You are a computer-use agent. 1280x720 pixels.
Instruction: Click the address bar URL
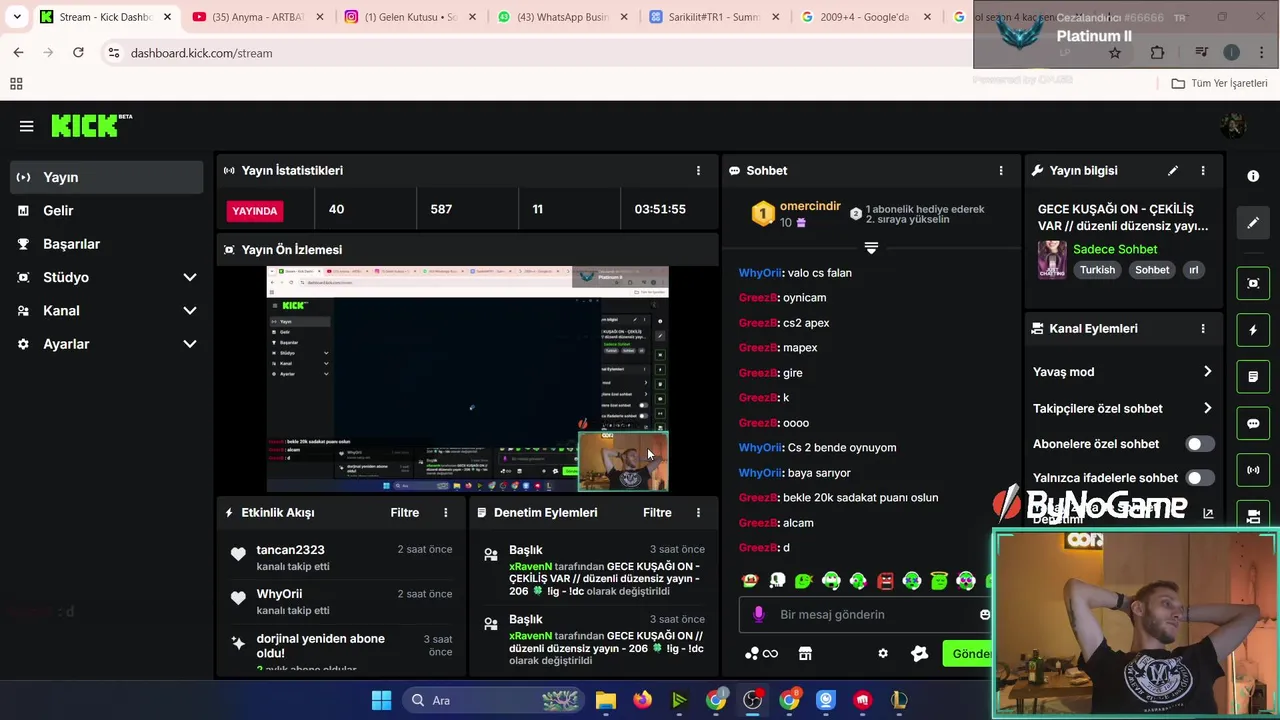click(201, 53)
